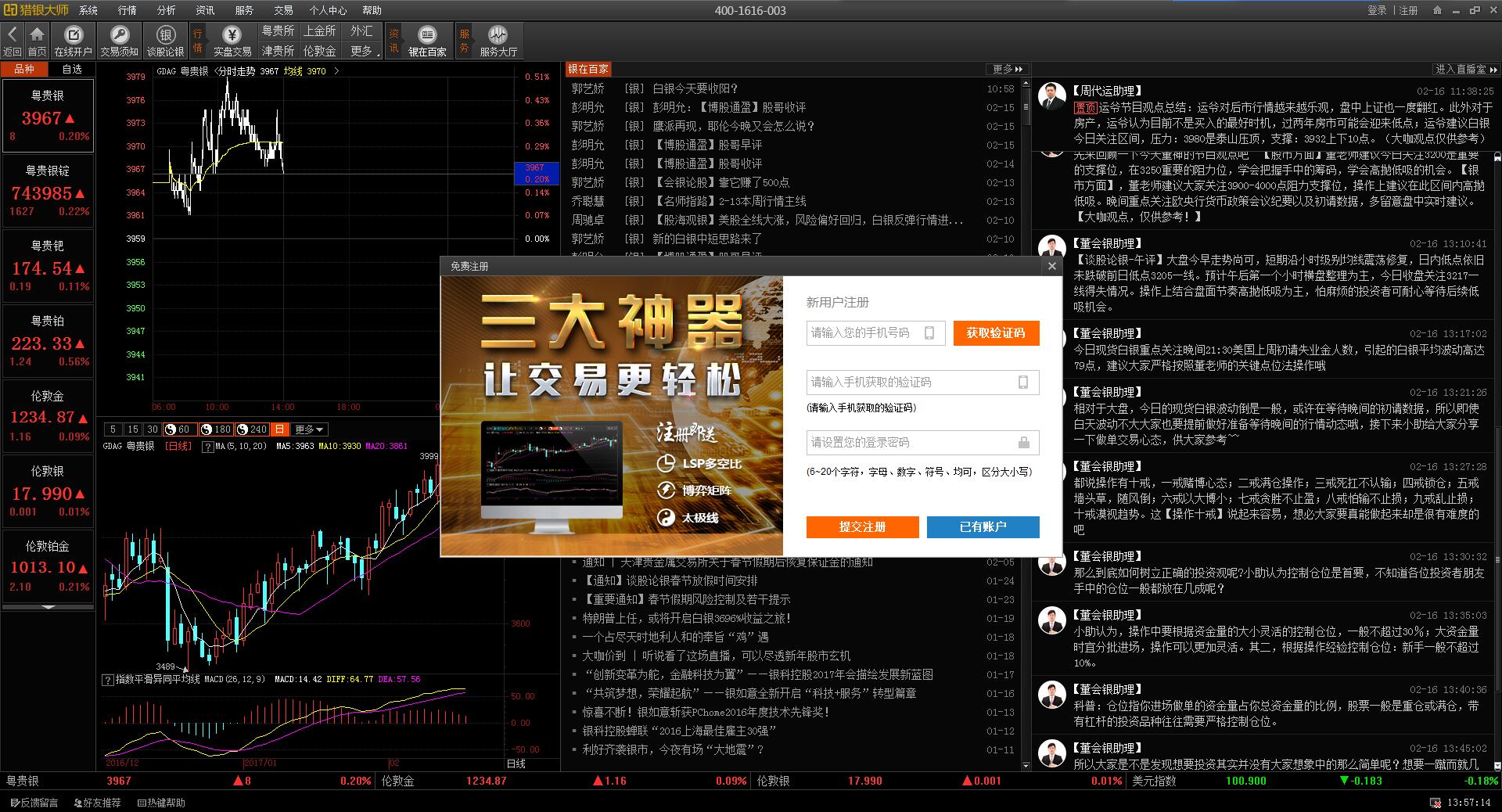Click the 交易须知 key icon
The height and width of the screenshot is (812, 1502).
tap(119, 35)
